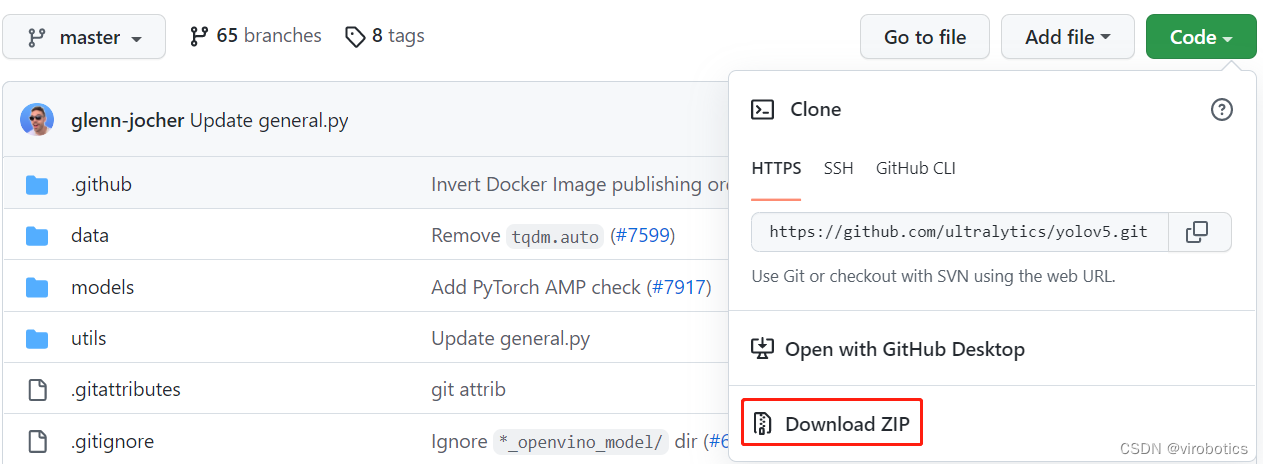Click the branches fork icon
This screenshot has height=464, width=1263.
[199, 37]
